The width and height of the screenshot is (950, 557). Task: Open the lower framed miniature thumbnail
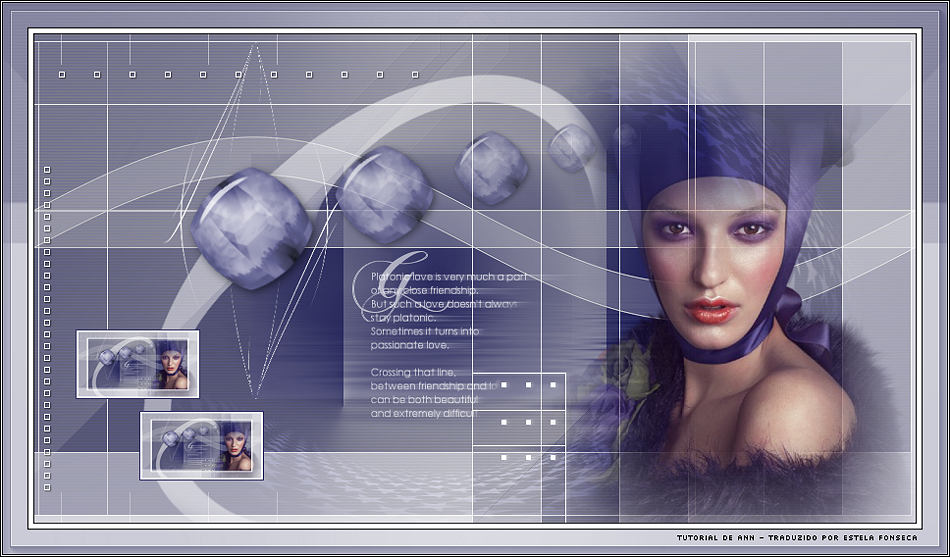coord(201,446)
